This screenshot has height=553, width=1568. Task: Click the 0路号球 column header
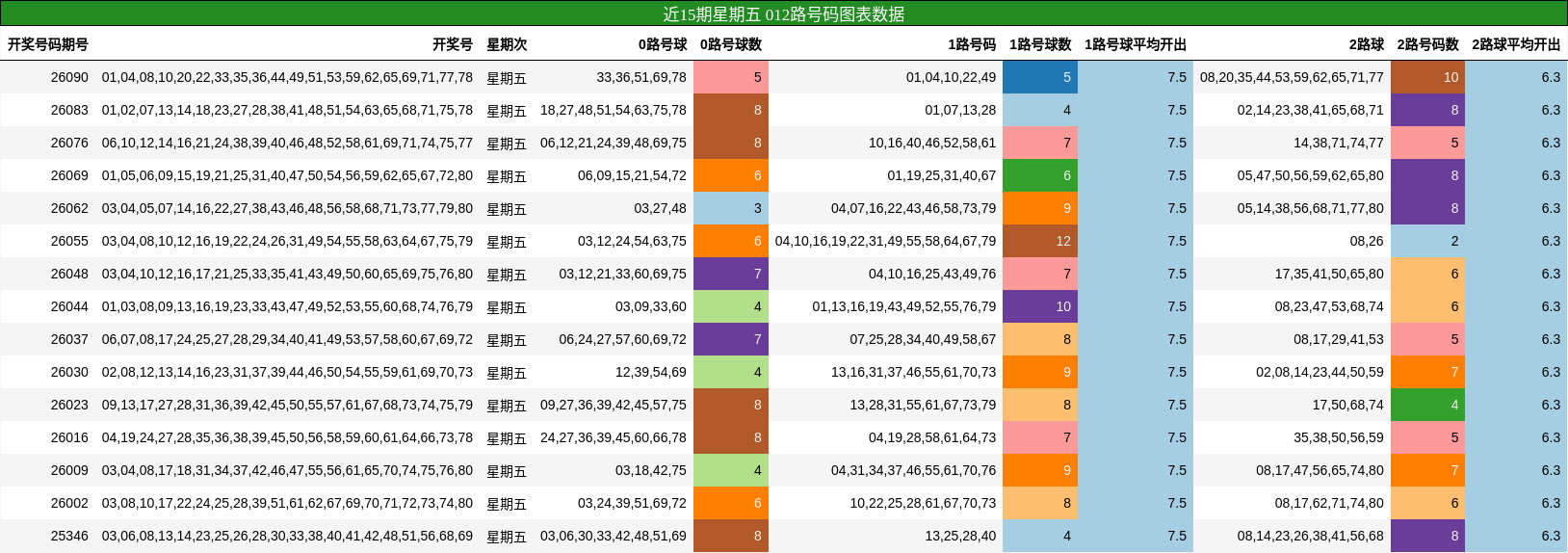(663, 44)
